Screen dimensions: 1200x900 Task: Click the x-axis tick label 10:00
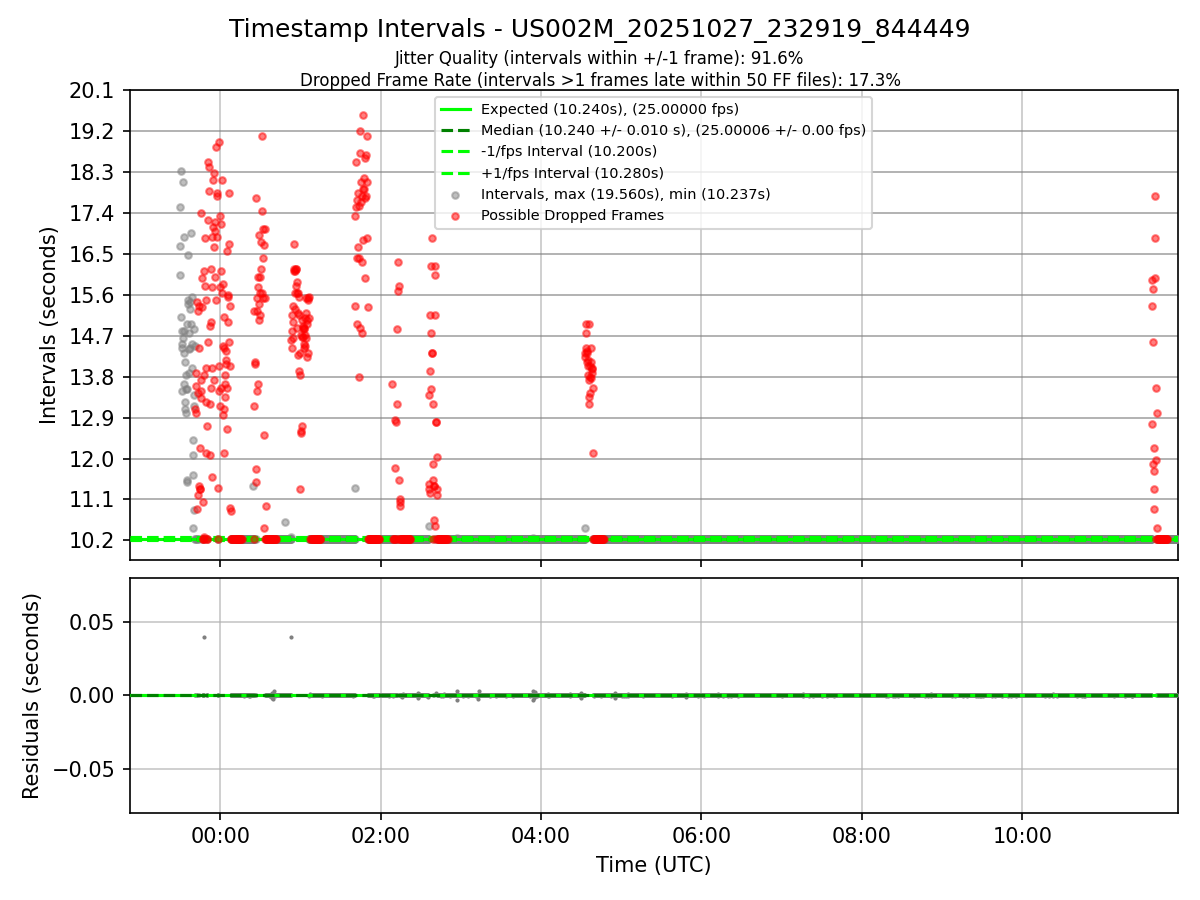(x=1022, y=836)
